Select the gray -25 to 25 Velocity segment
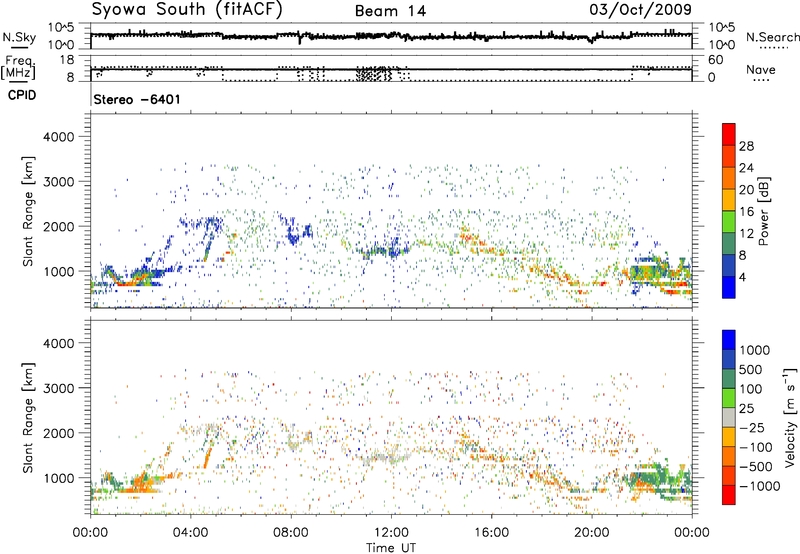The width and height of the screenshot is (800, 554). (729, 418)
